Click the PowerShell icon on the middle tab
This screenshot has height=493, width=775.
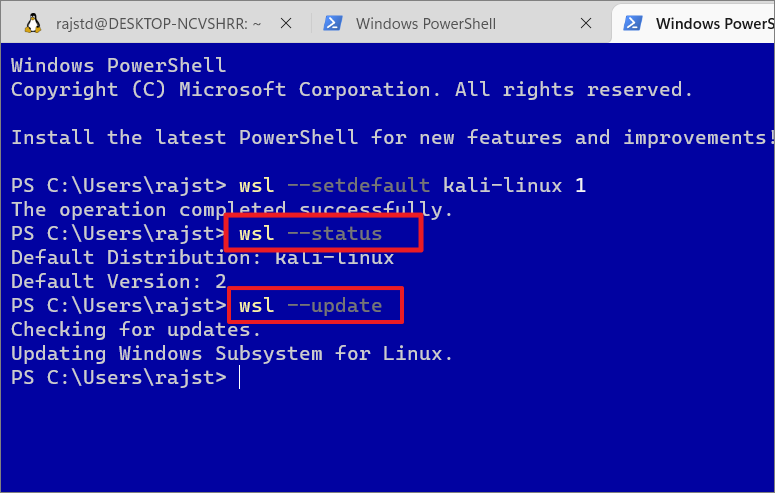point(333,23)
